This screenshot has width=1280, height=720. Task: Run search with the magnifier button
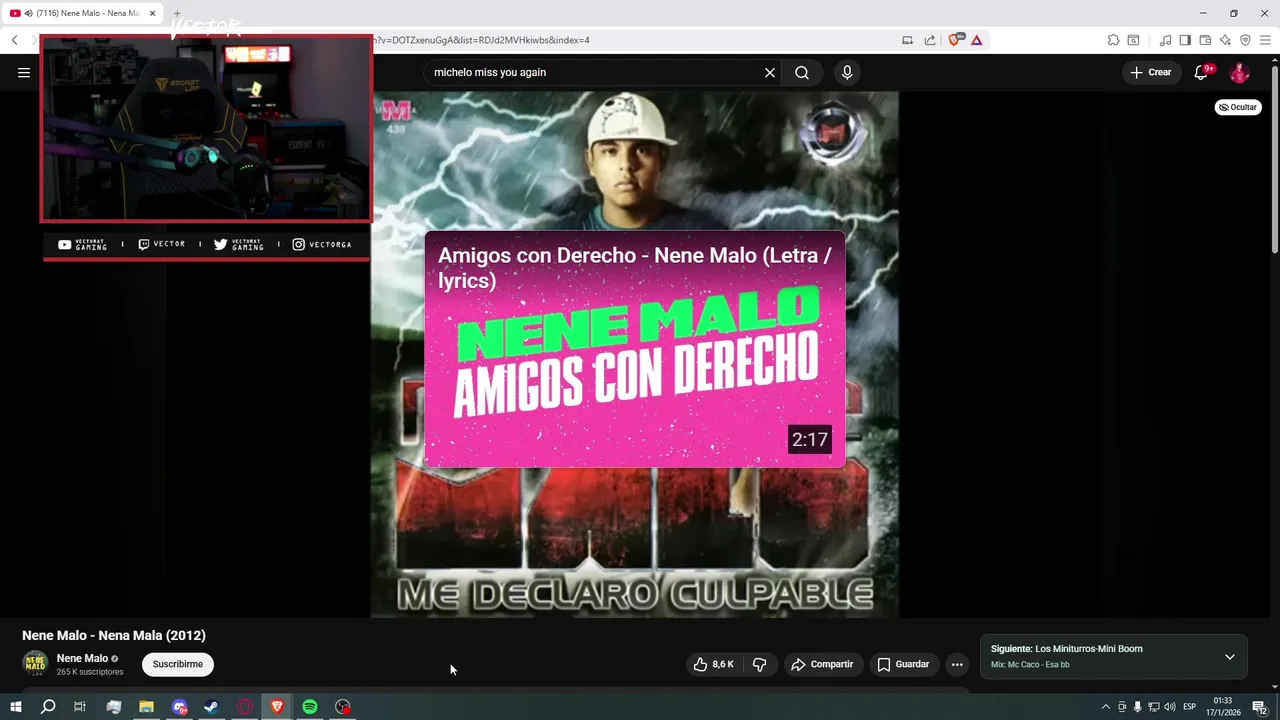(802, 72)
